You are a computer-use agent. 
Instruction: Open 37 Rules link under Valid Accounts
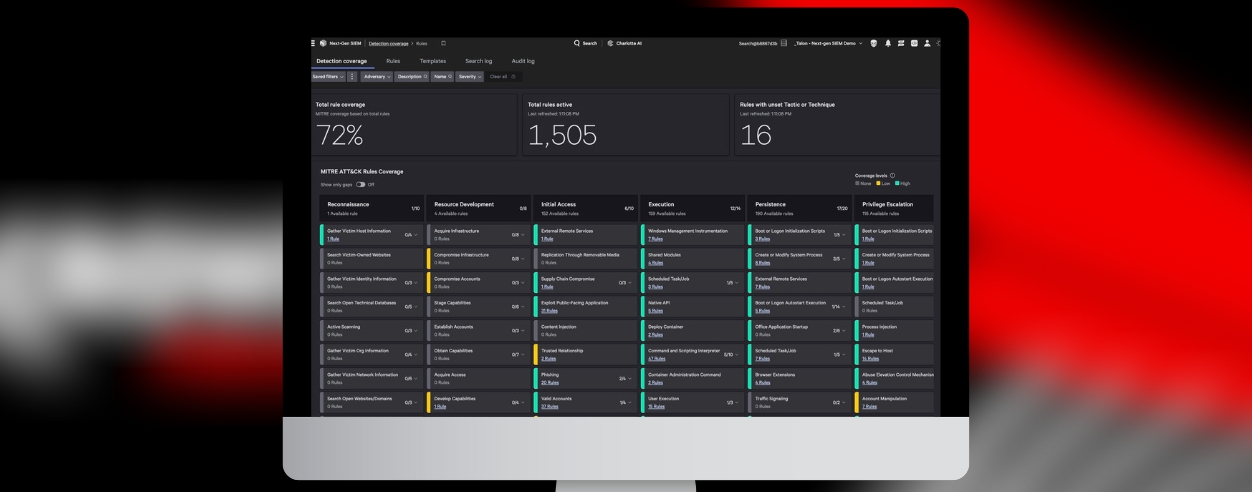549,406
